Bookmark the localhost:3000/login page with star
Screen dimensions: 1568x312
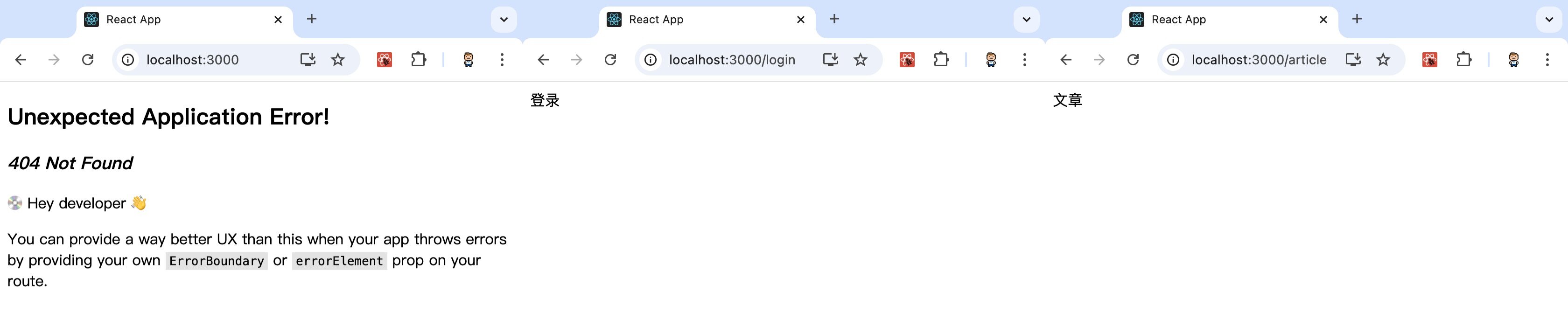[x=860, y=60]
